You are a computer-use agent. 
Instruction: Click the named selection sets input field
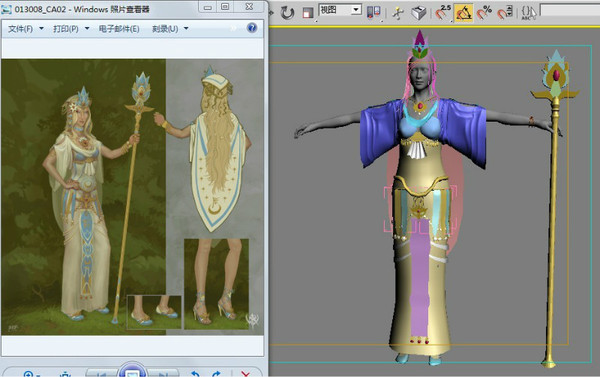point(570,10)
